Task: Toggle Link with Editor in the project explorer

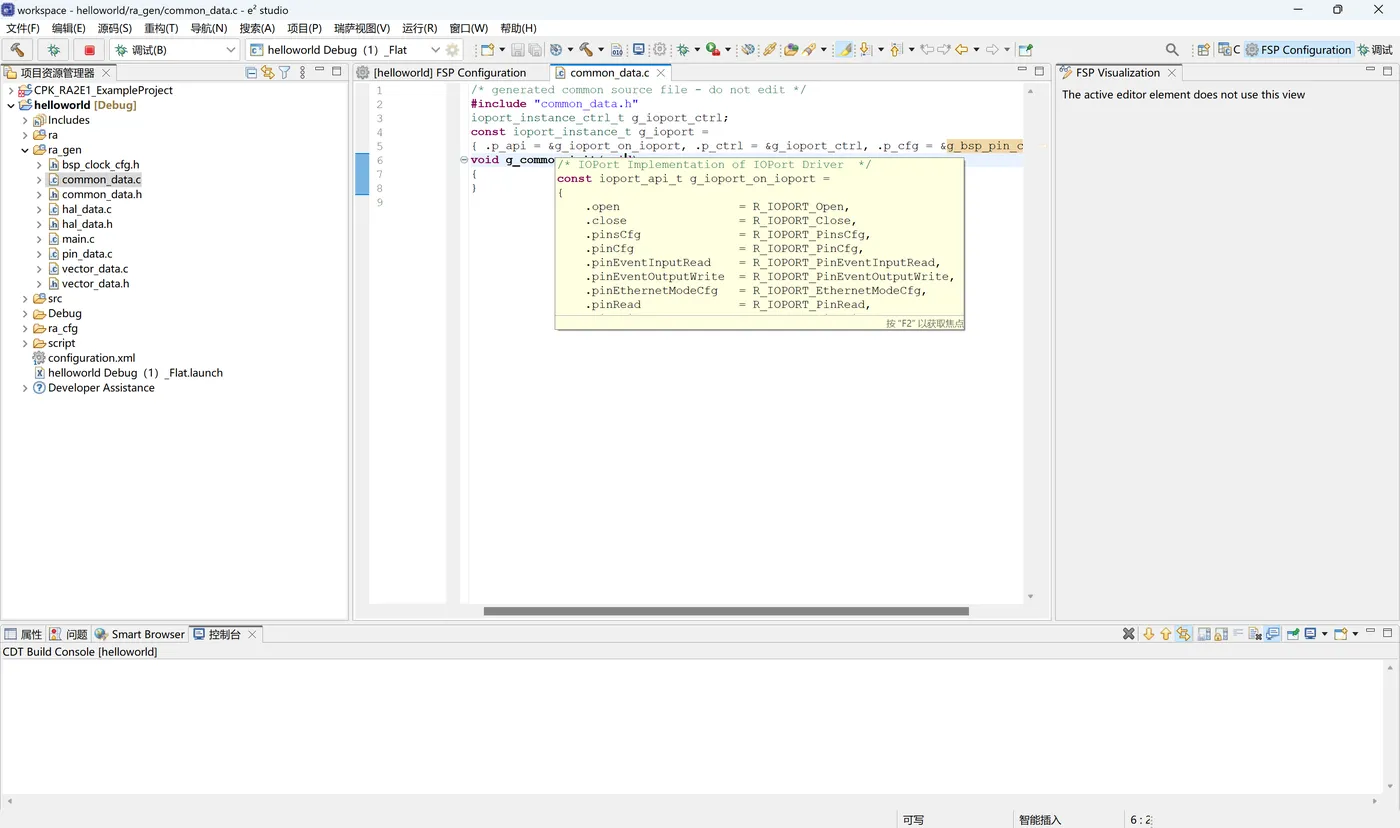Action: click(x=267, y=72)
